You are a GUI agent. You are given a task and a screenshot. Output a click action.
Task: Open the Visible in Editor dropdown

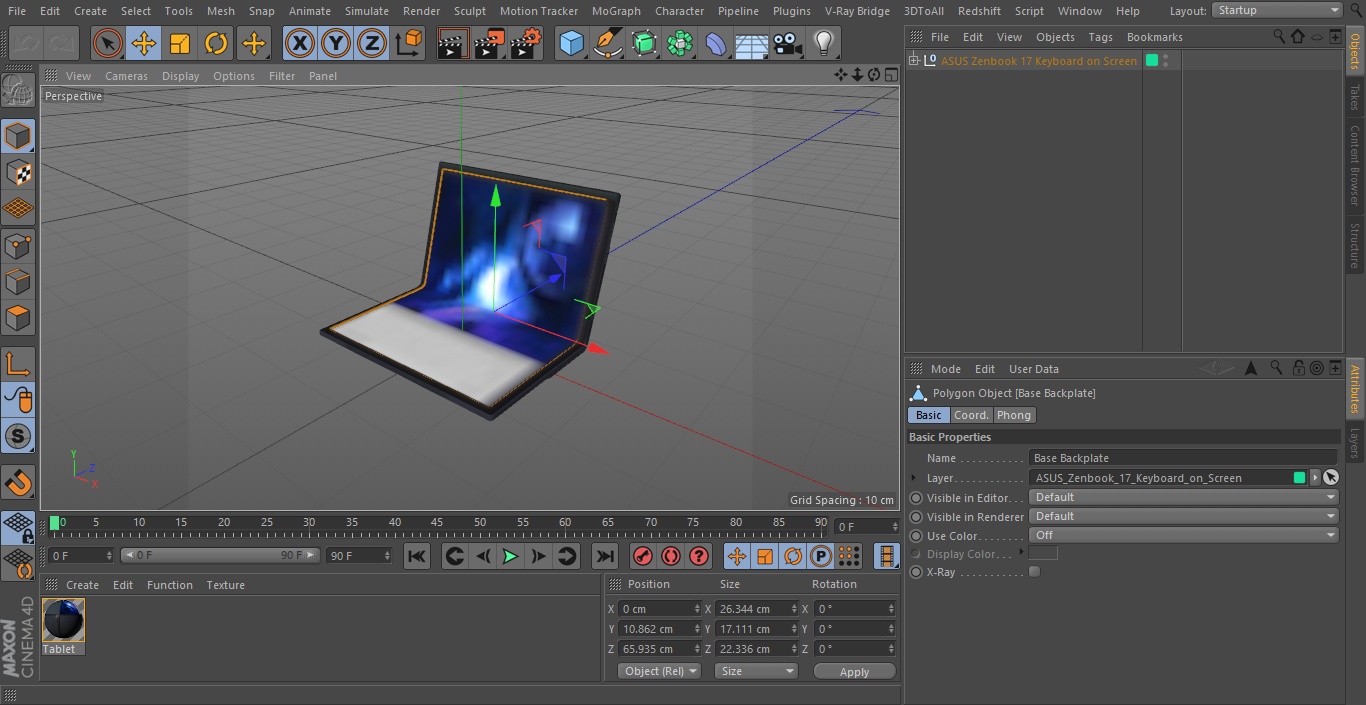[x=1184, y=497]
